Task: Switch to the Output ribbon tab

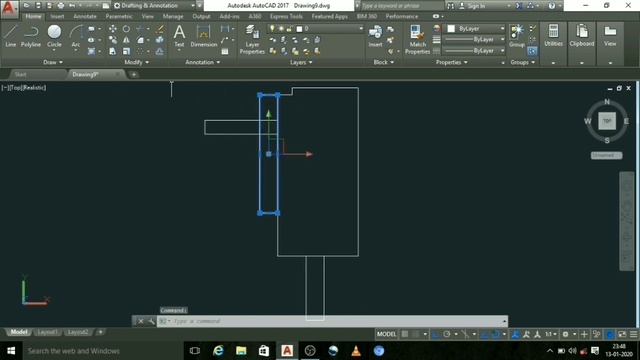Action: 201,16
